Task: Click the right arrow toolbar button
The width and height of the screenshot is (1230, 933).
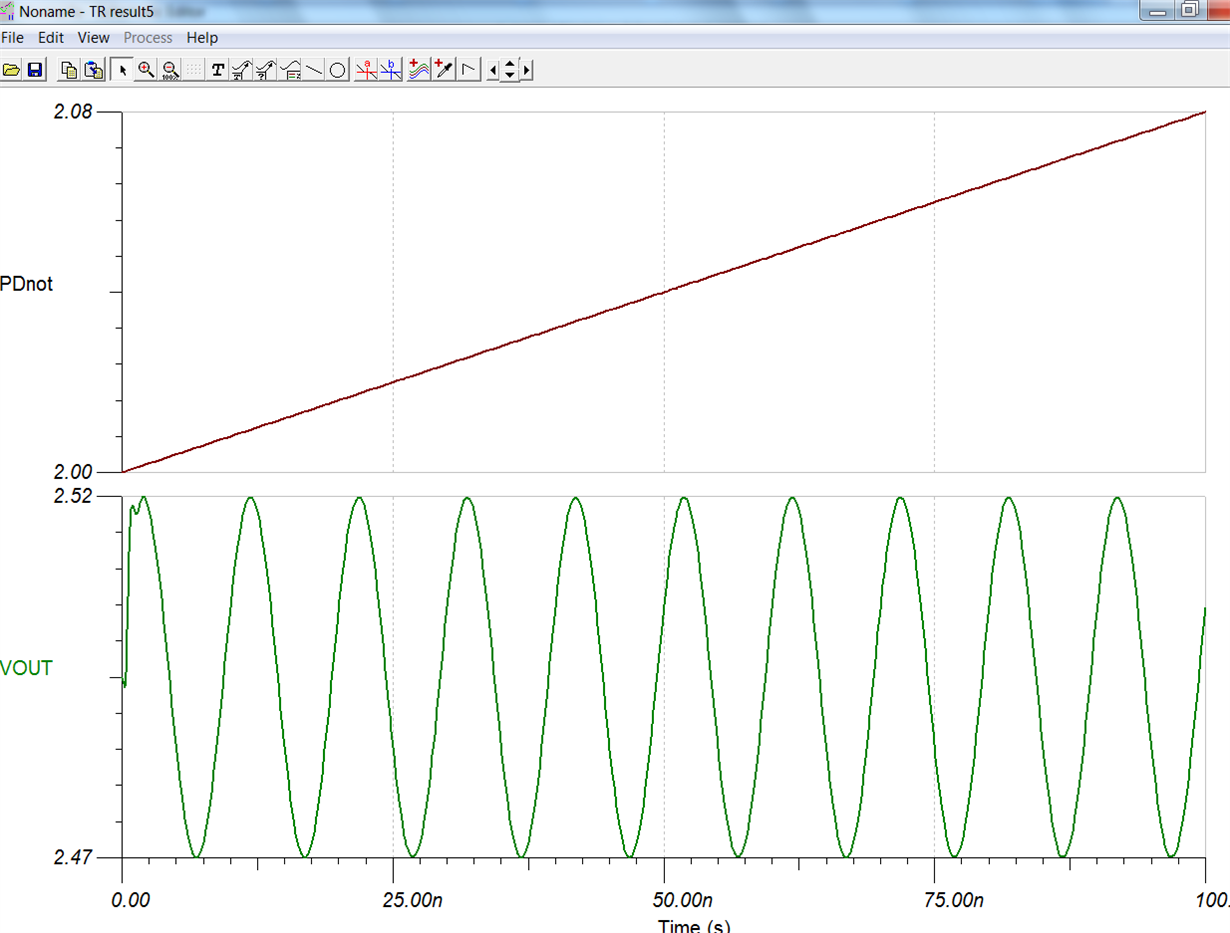Action: (527, 70)
